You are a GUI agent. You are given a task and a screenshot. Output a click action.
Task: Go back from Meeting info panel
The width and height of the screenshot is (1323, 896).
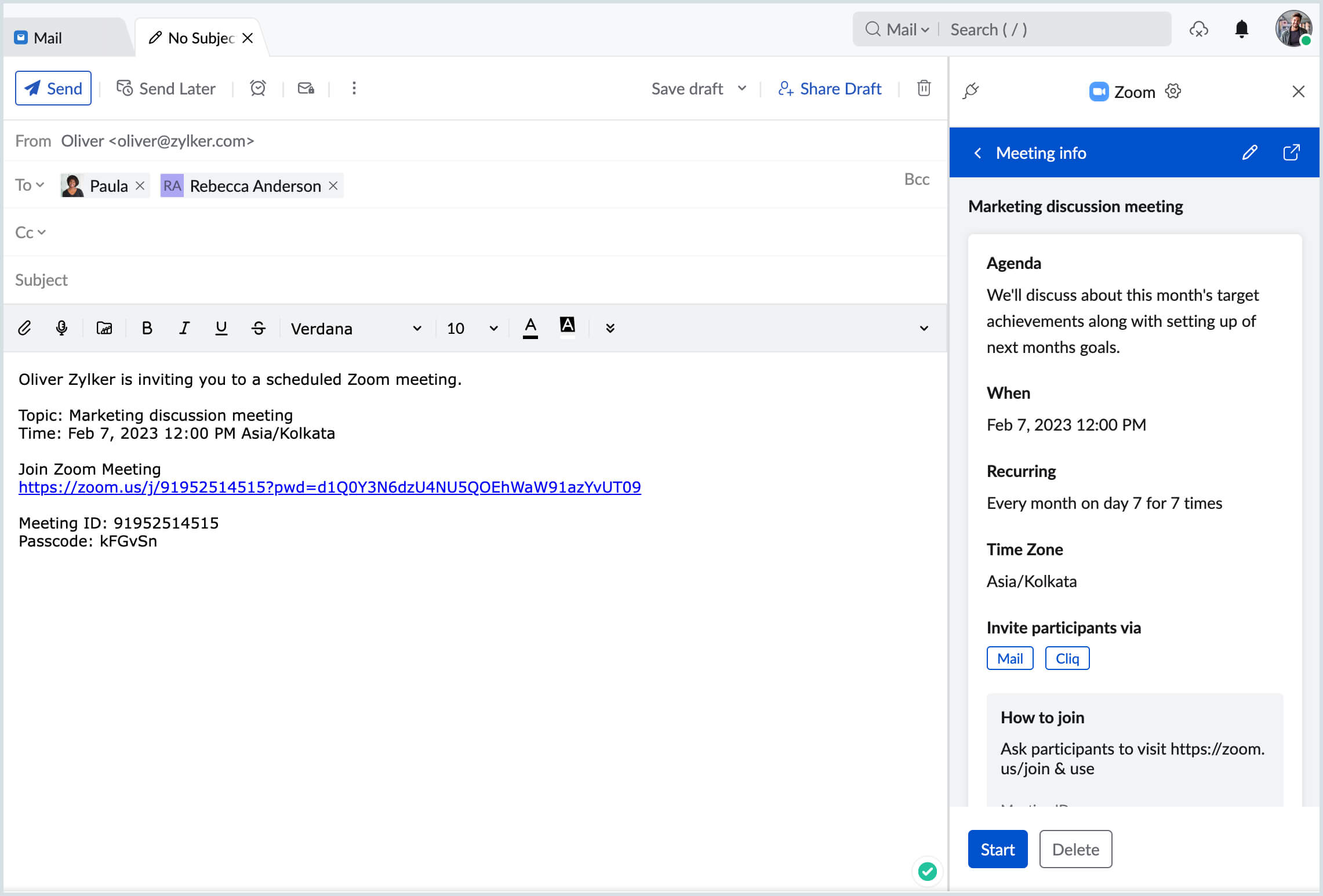(x=978, y=152)
